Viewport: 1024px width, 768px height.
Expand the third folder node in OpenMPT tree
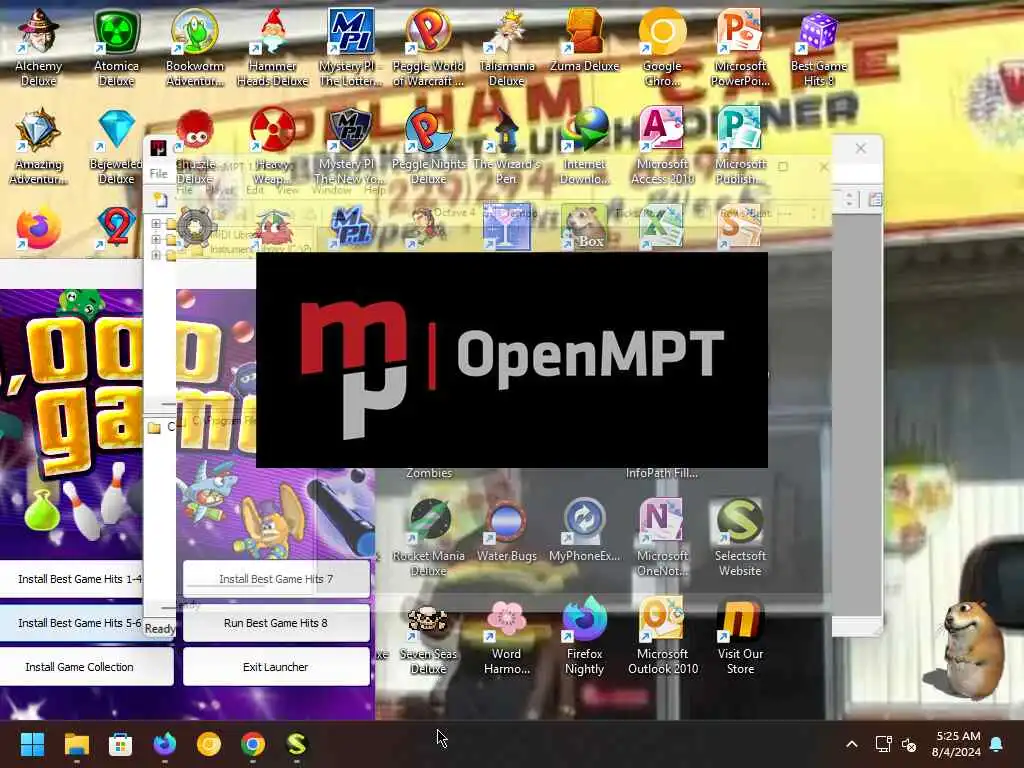click(155, 255)
